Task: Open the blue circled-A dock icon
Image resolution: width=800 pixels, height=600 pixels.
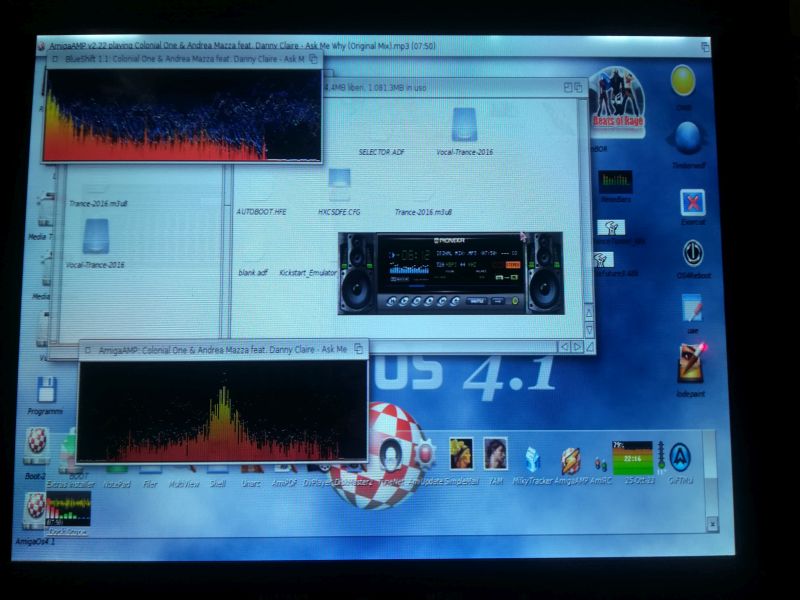Action: [680, 458]
